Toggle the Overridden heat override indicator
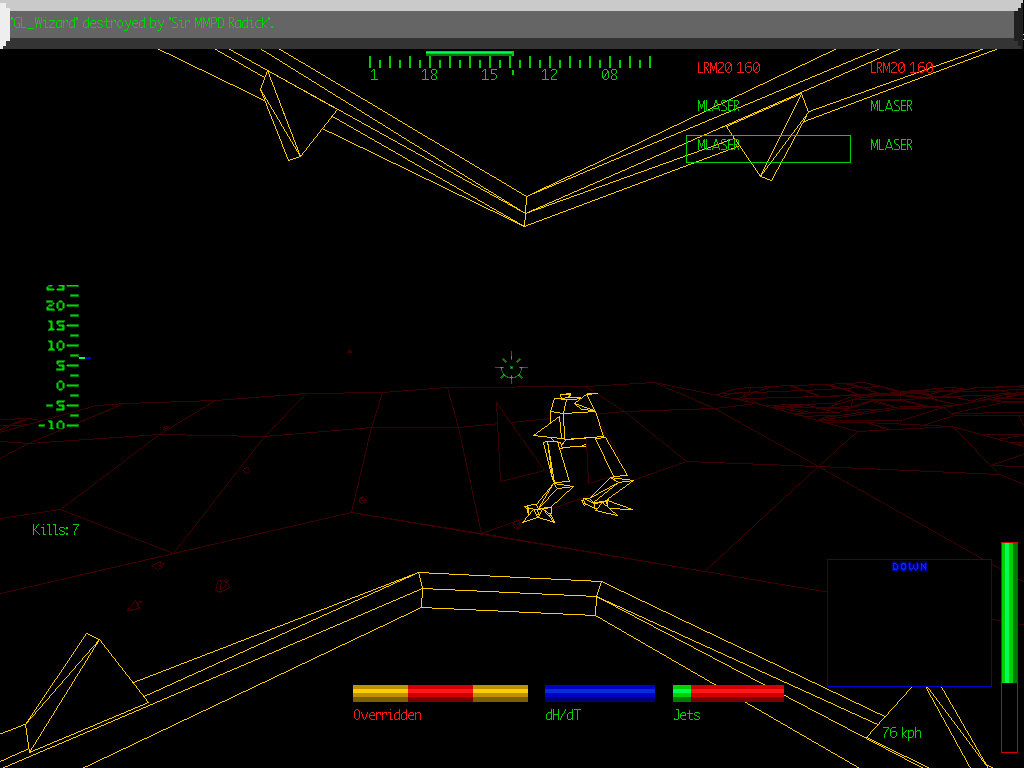 (440, 691)
